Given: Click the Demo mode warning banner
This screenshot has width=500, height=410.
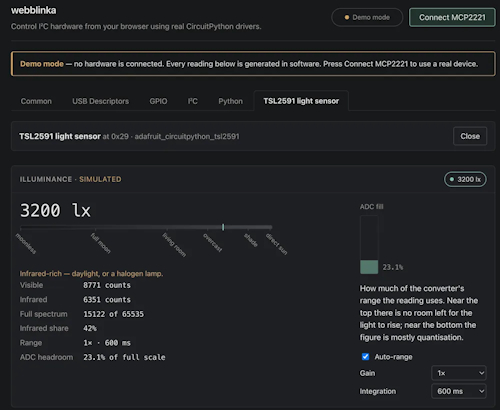Looking at the screenshot, I should tap(253, 64).
